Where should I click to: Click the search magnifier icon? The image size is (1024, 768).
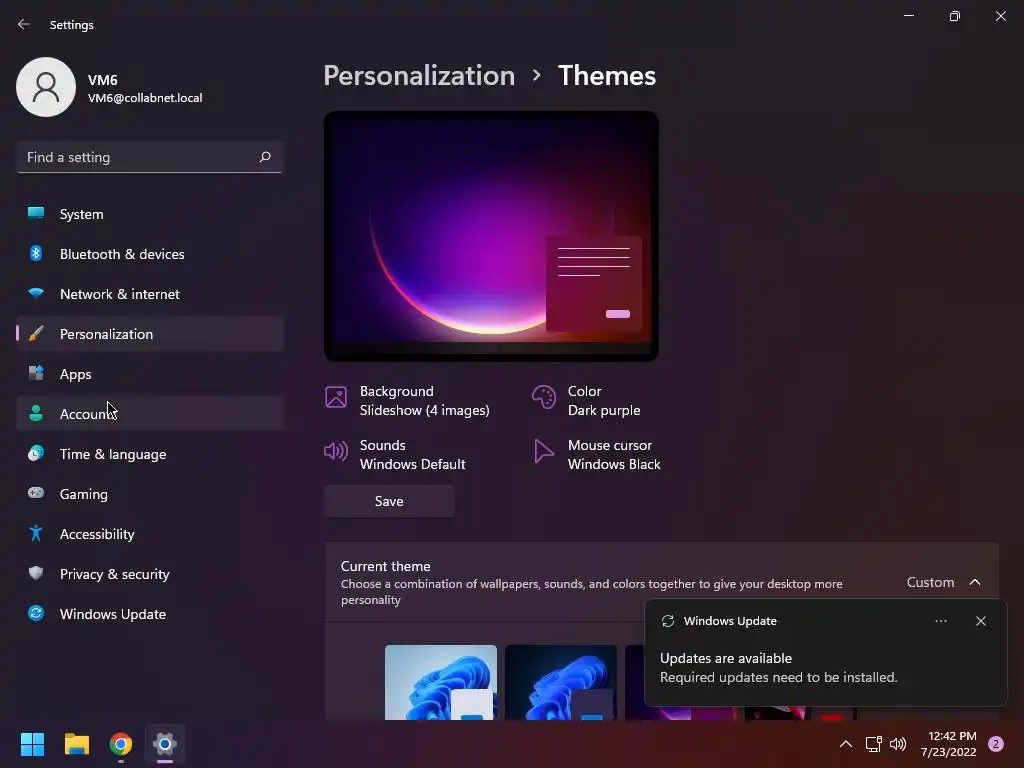pos(264,157)
